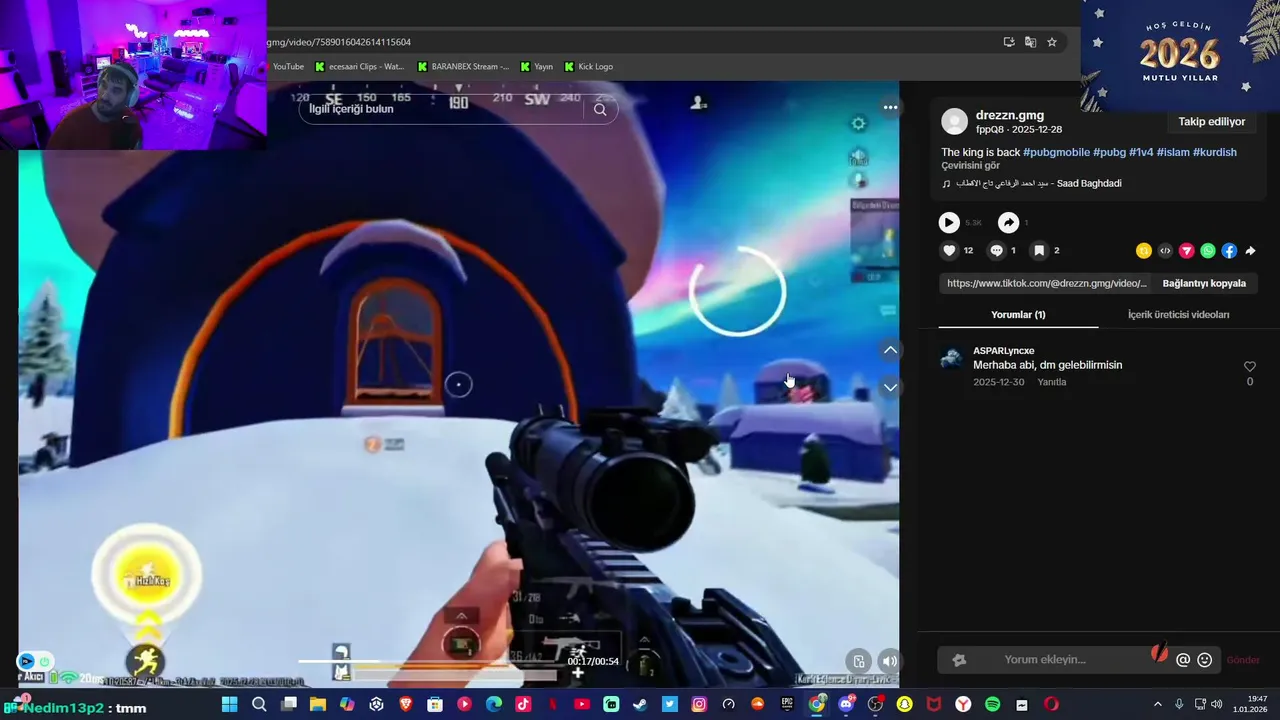Open the emoji picker in the comment box
Image resolution: width=1280 pixels, height=720 pixels.
(x=1204, y=660)
